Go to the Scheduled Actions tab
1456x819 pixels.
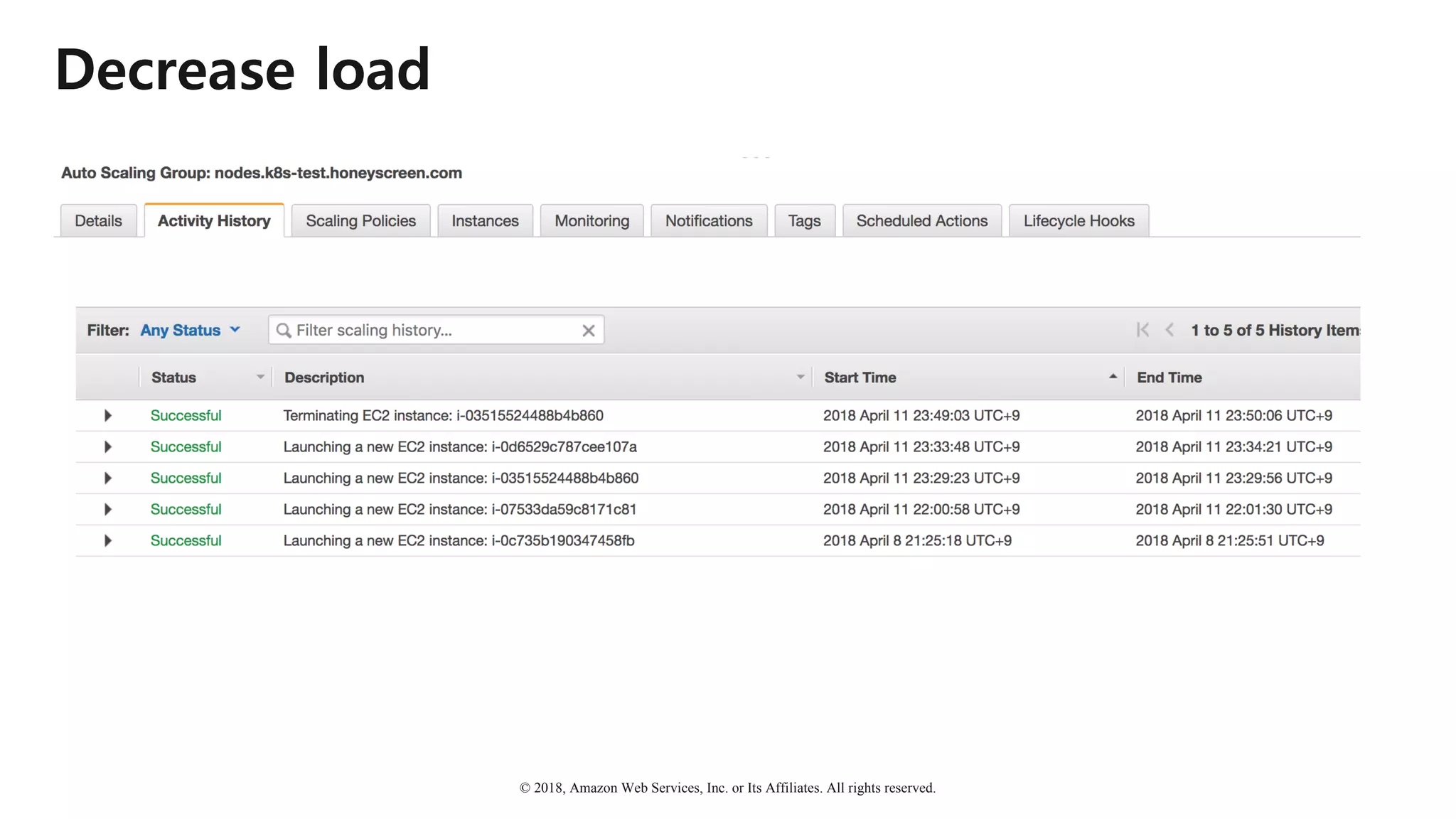pyautogui.click(x=921, y=221)
